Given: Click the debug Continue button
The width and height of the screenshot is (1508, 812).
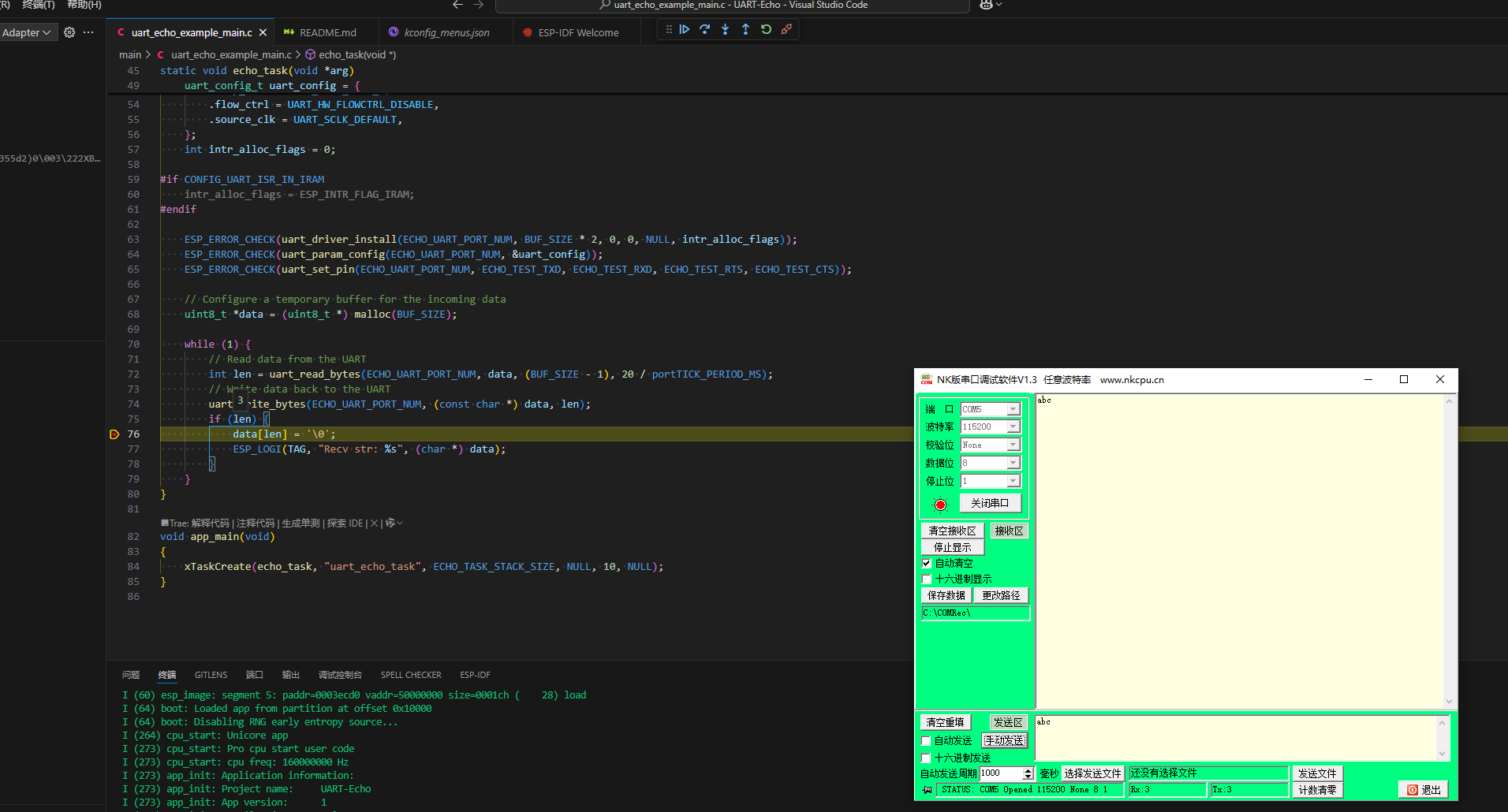Looking at the screenshot, I should (685, 30).
